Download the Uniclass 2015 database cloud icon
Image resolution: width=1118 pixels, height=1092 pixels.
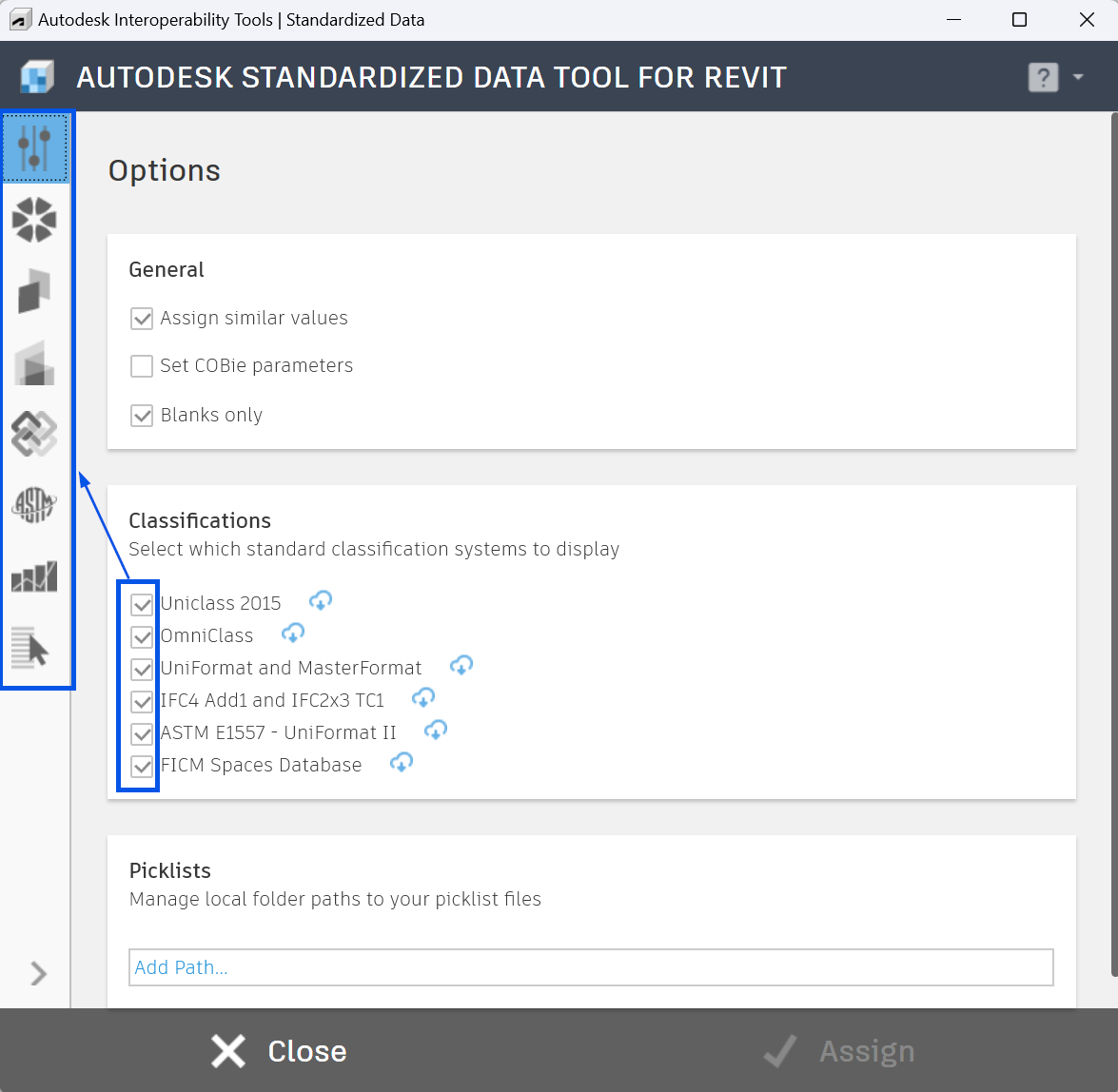(320, 601)
